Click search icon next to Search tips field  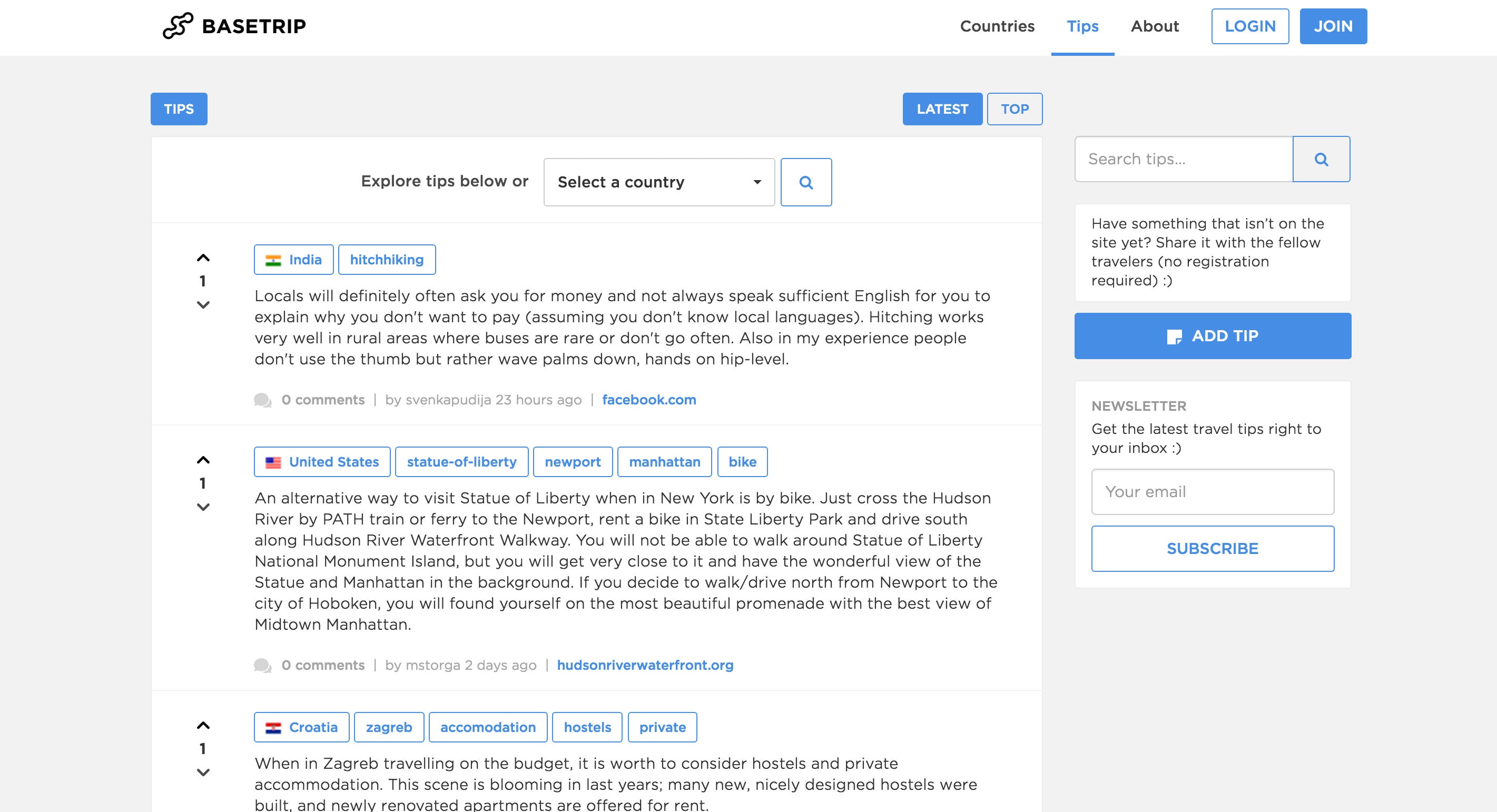click(1321, 159)
